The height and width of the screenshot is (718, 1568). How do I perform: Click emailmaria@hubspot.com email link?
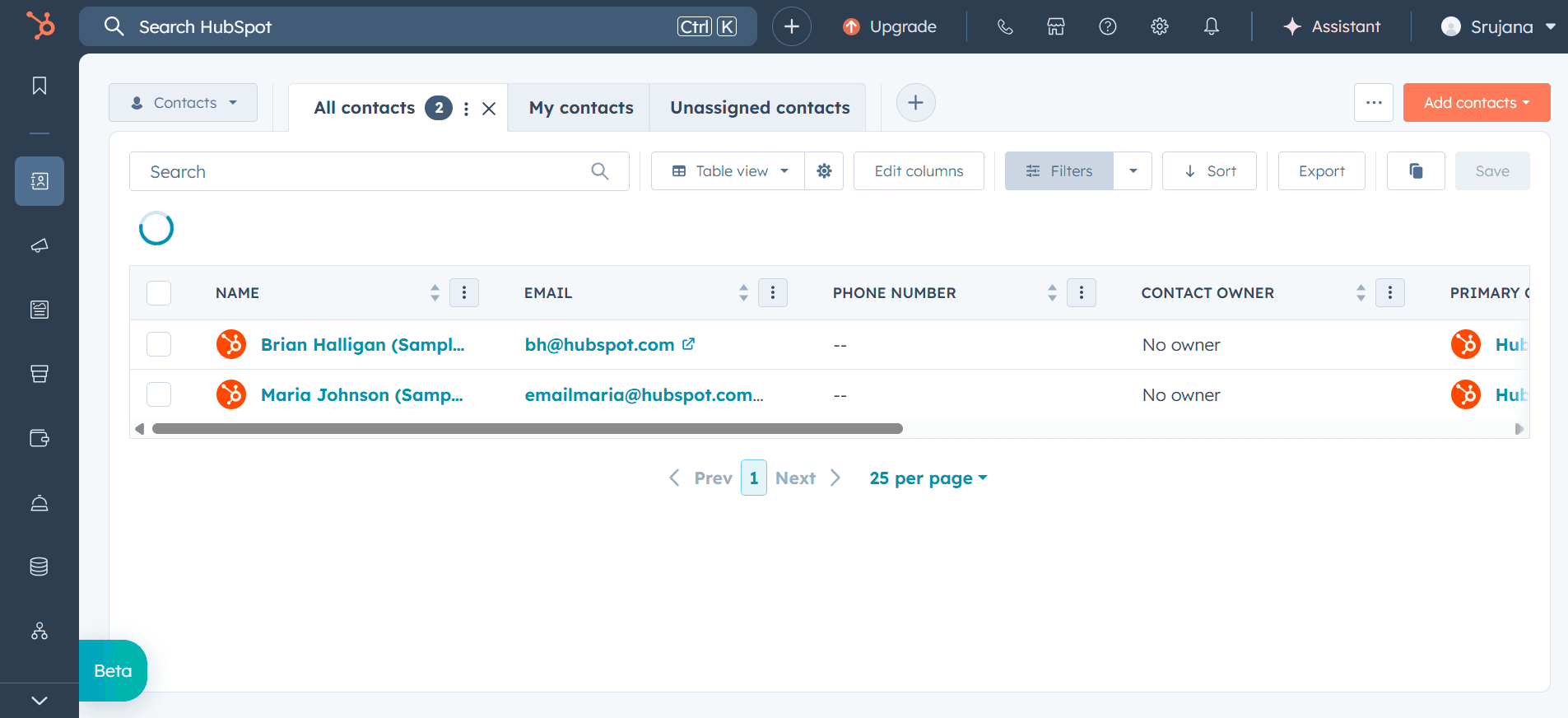click(x=644, y=395)
